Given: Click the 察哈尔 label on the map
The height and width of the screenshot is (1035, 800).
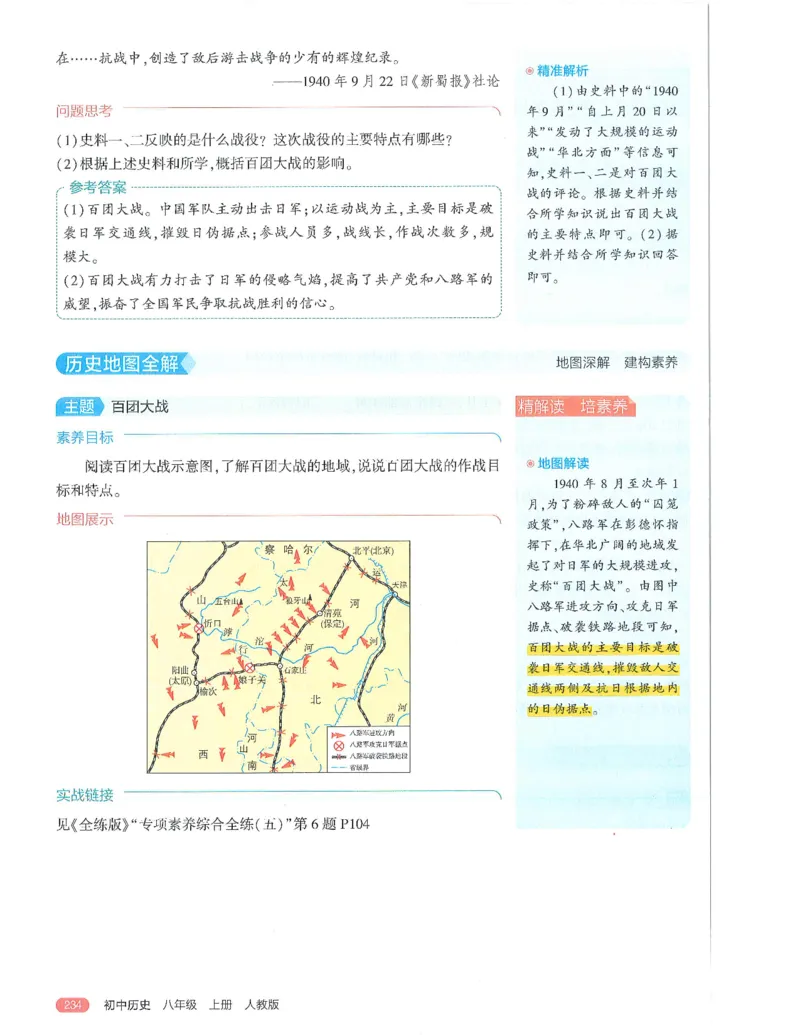Looking at the screenshot, I should click(x=288, y=550).
